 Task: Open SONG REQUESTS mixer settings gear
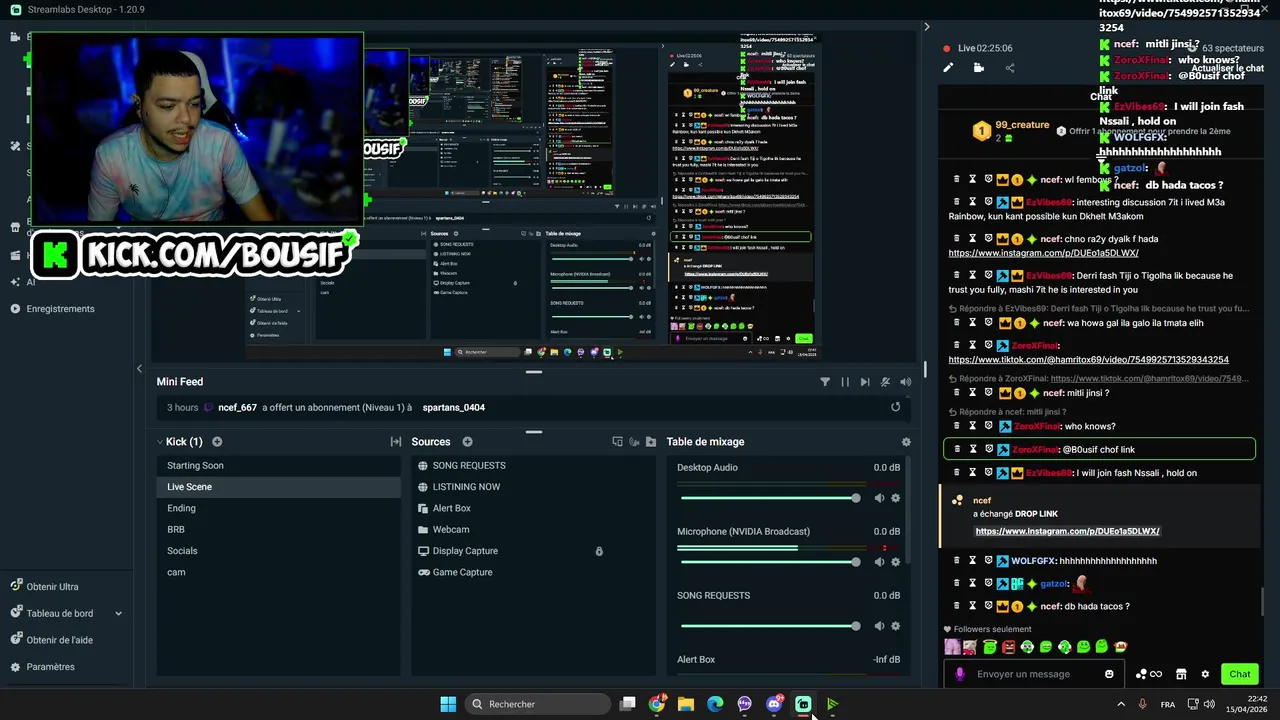895,626
